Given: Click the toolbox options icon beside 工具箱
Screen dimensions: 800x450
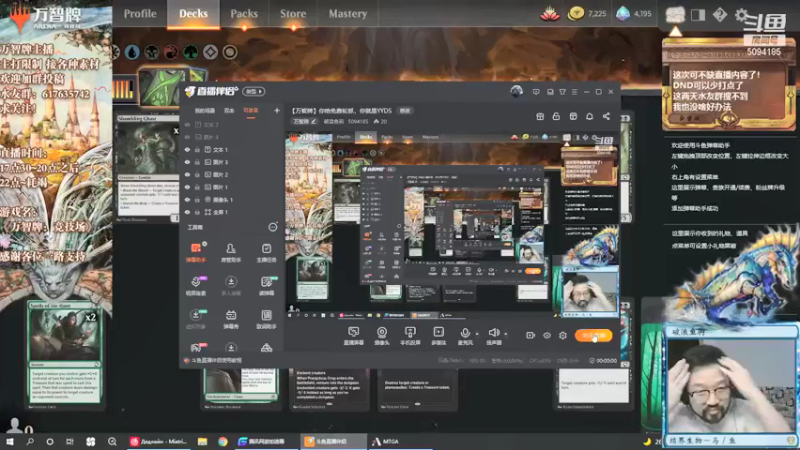Looking at the screenshot, I should [x=273, y=227].
